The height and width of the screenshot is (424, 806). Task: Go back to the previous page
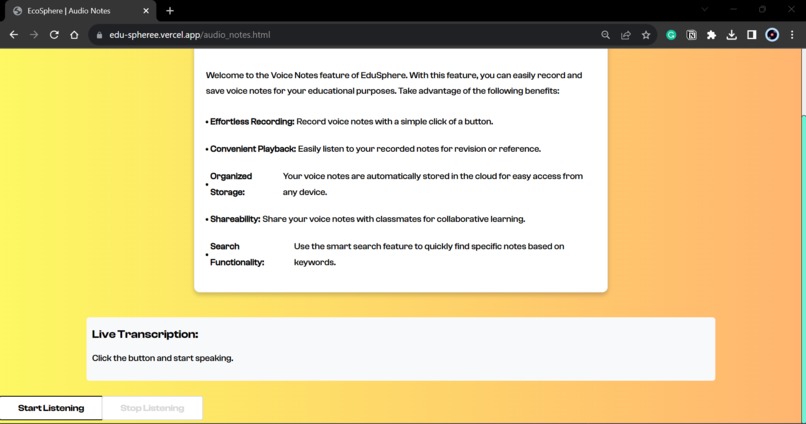pos(14,35)
